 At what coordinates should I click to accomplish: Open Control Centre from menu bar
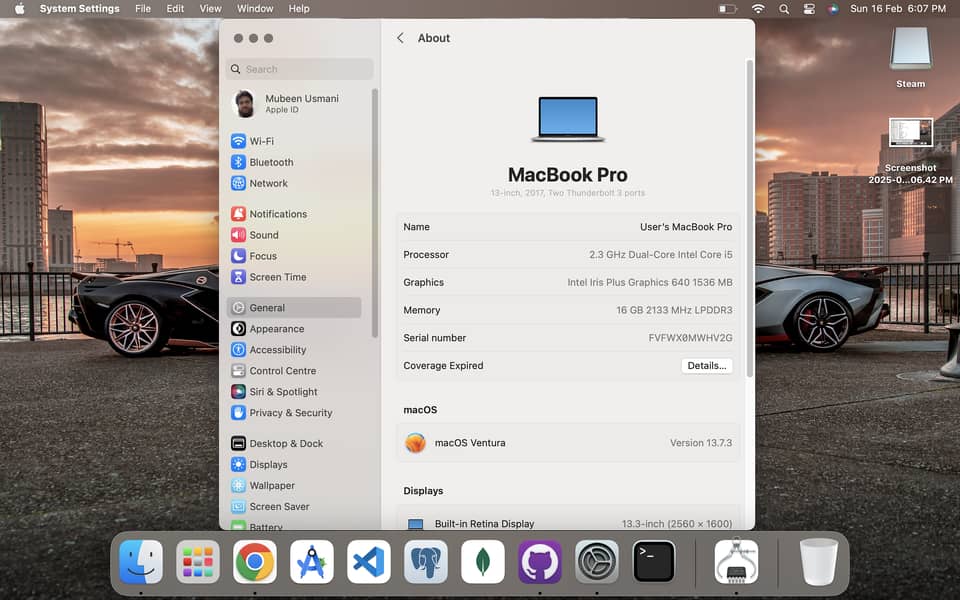[809, 9]
